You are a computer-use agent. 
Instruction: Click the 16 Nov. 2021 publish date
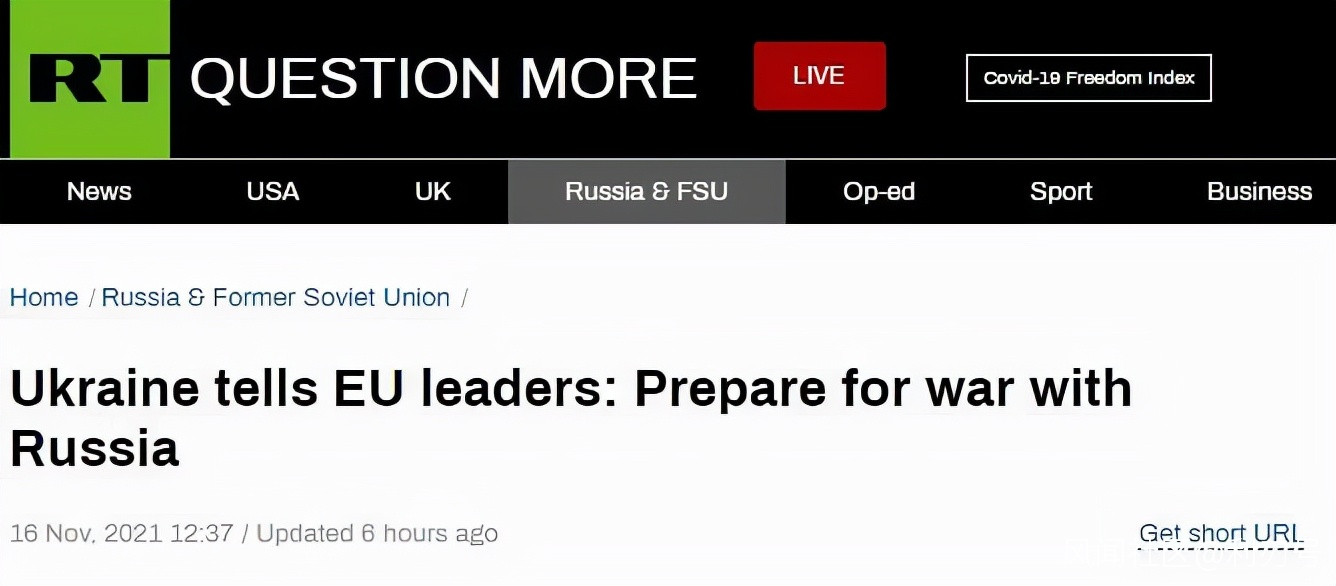click(x=86, y=533)
